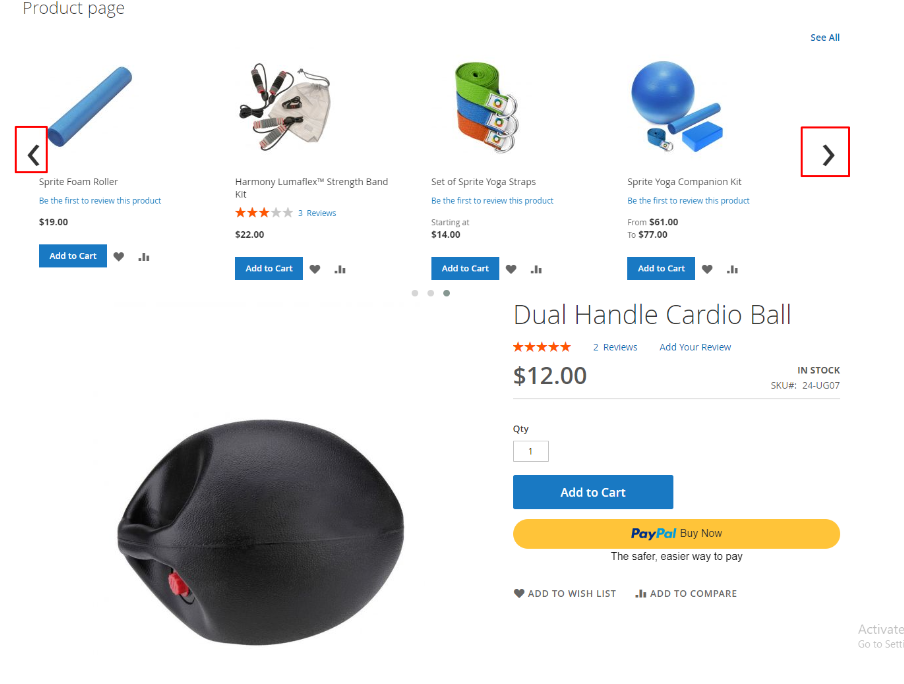Click ADD TO WISH LIST for Cardio Ball
Viewport: 904px width, 684px height.
(565, 593)
